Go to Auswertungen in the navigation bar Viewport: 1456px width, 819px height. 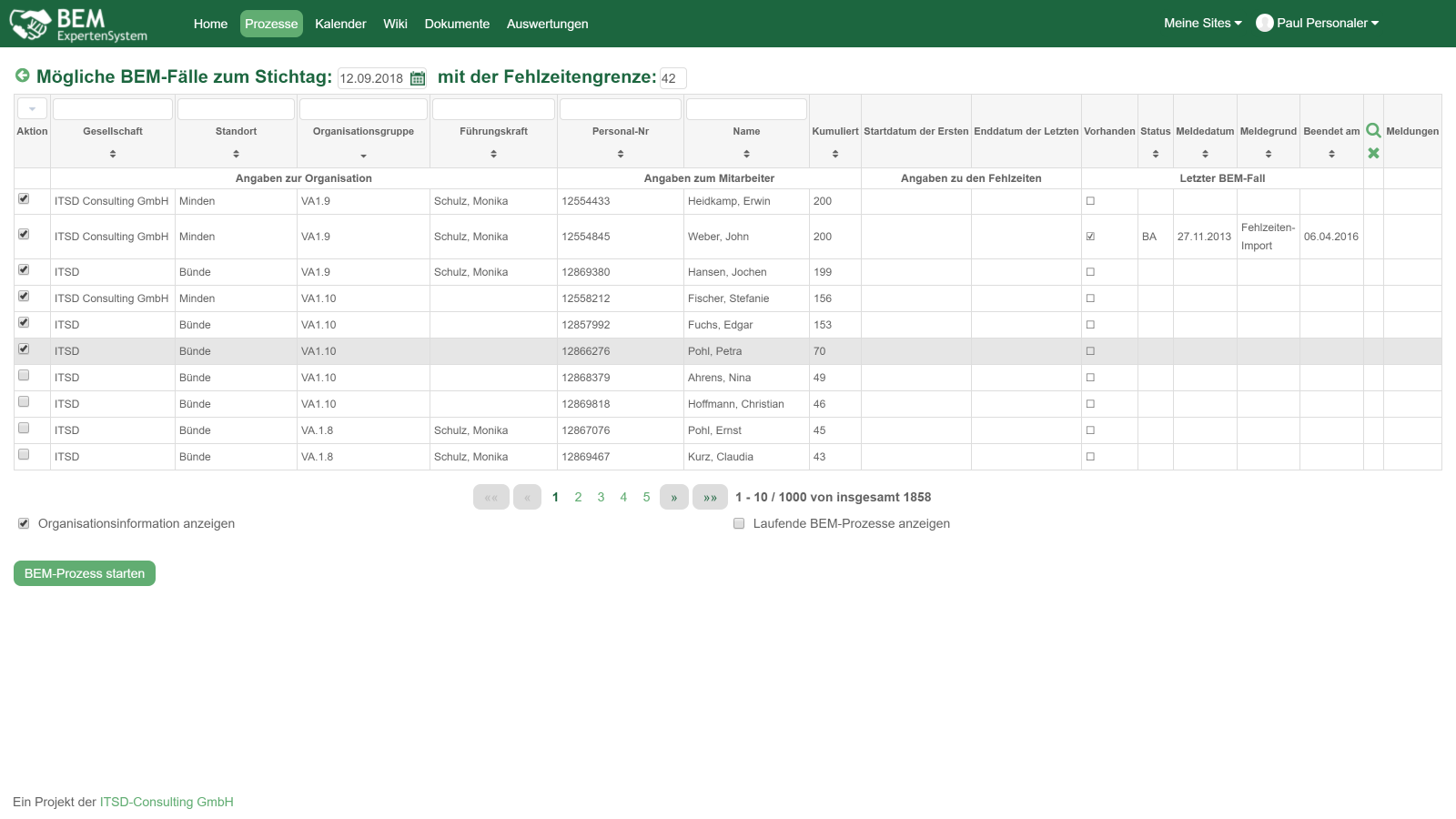tap(547, 24)
